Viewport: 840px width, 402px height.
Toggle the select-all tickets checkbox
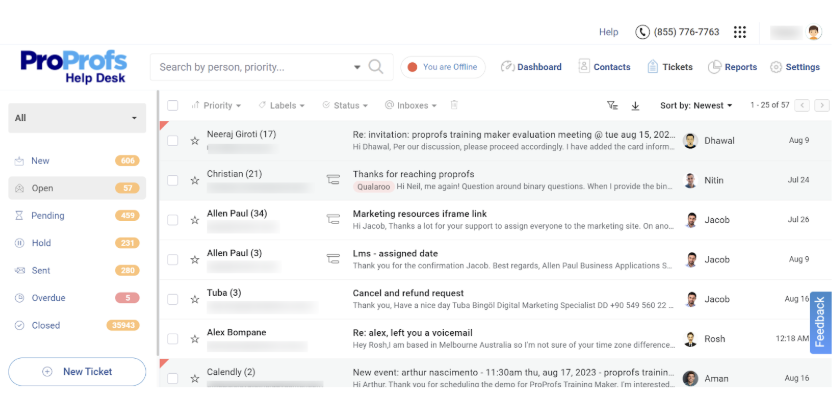[172, 106]
